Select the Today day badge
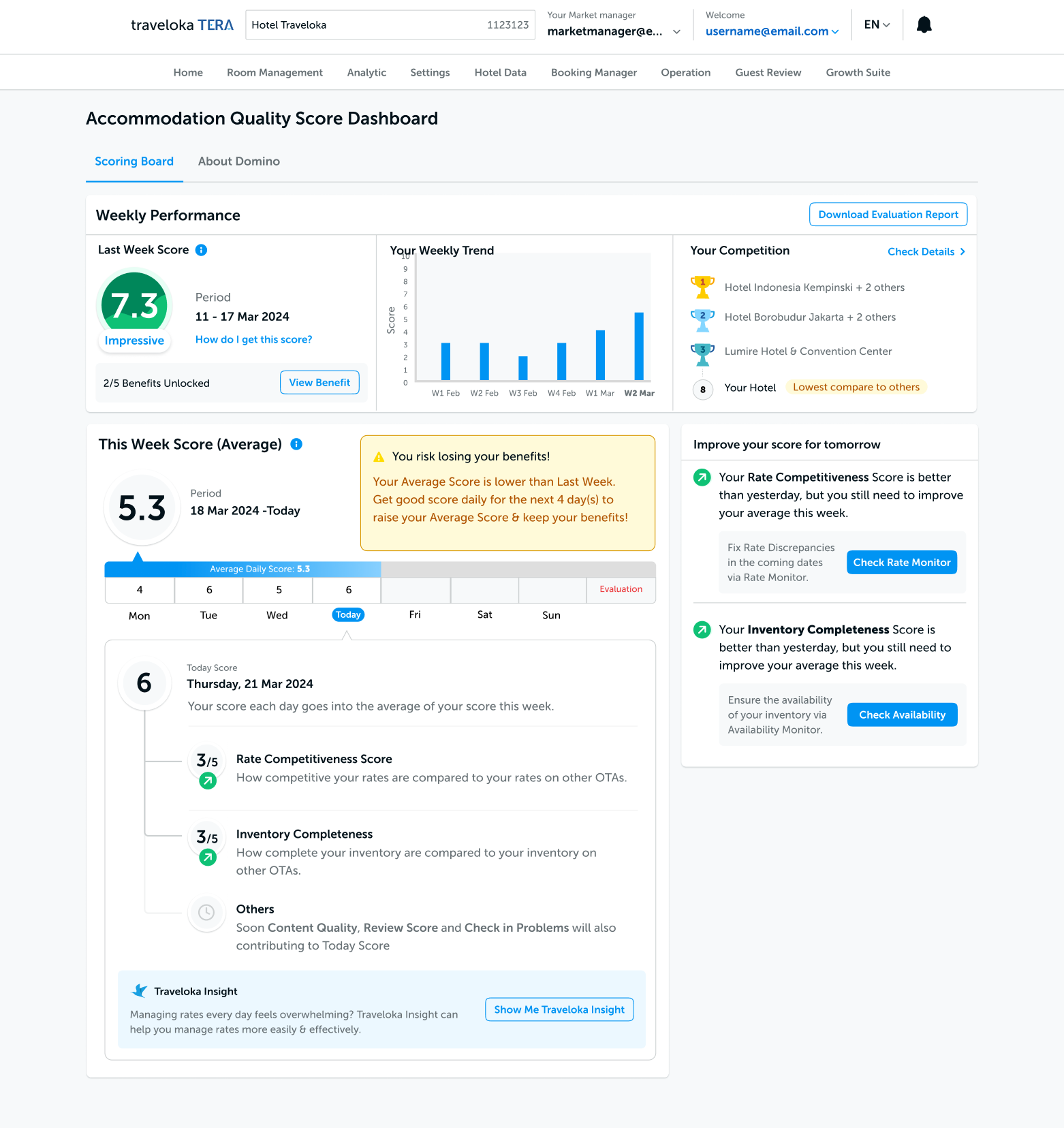The image size is (1064, 1128). pyautogui.click(x=348, y=615)
